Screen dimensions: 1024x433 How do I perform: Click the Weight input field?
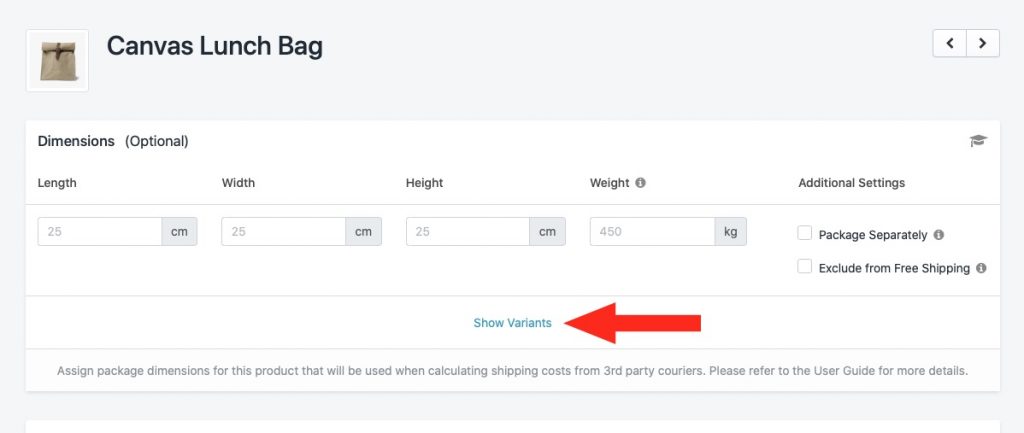coord(652,231)
